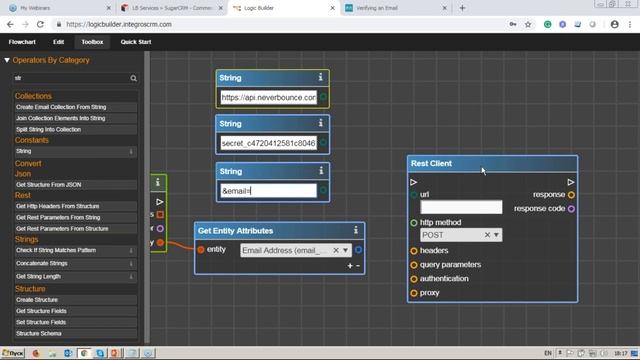Click the blue output port of Get Entity Attributes

pyautogui.click(x=358, y=249)
